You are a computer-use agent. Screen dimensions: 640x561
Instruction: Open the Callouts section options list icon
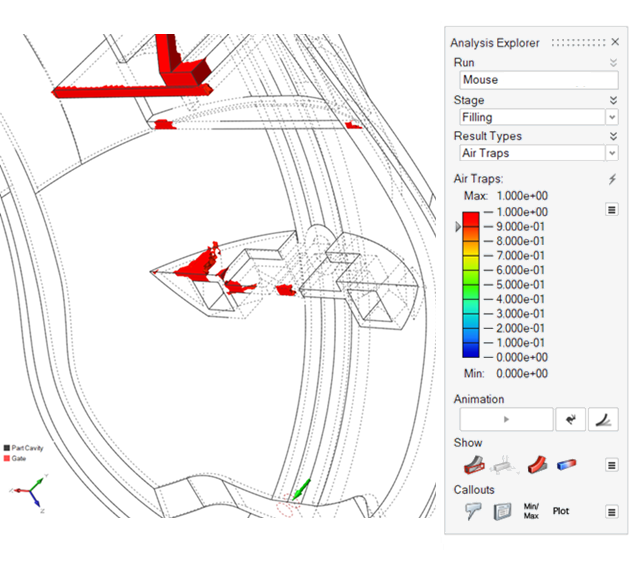click(x=611, y=511)
